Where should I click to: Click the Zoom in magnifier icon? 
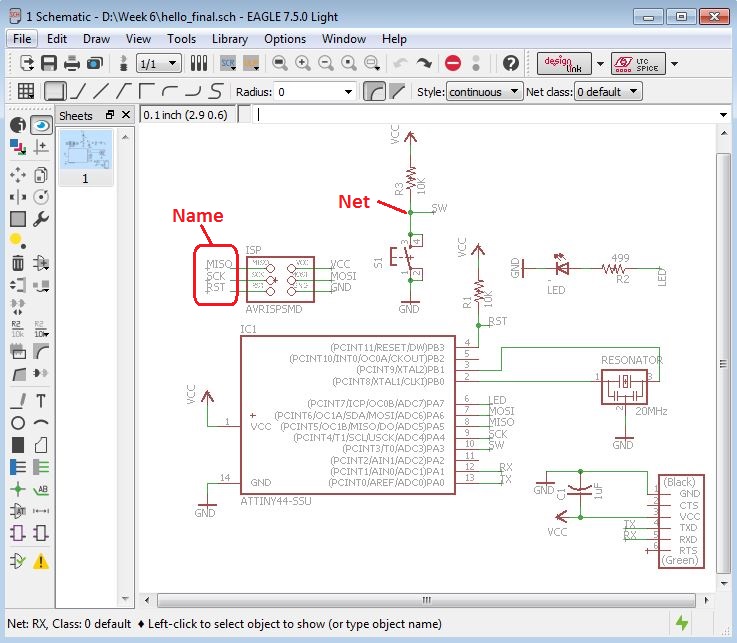tap(303, 63)
